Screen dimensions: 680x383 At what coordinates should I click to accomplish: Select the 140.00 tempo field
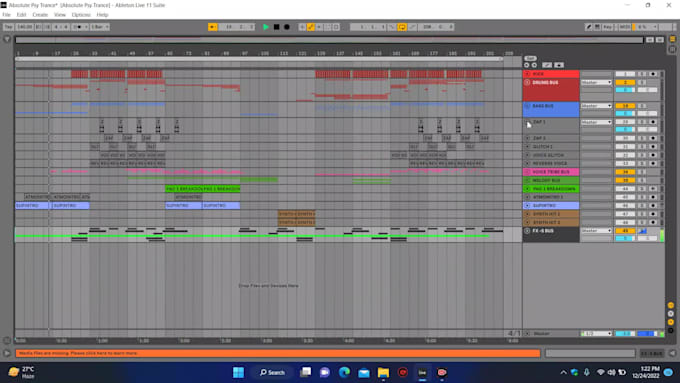point(24,27)
